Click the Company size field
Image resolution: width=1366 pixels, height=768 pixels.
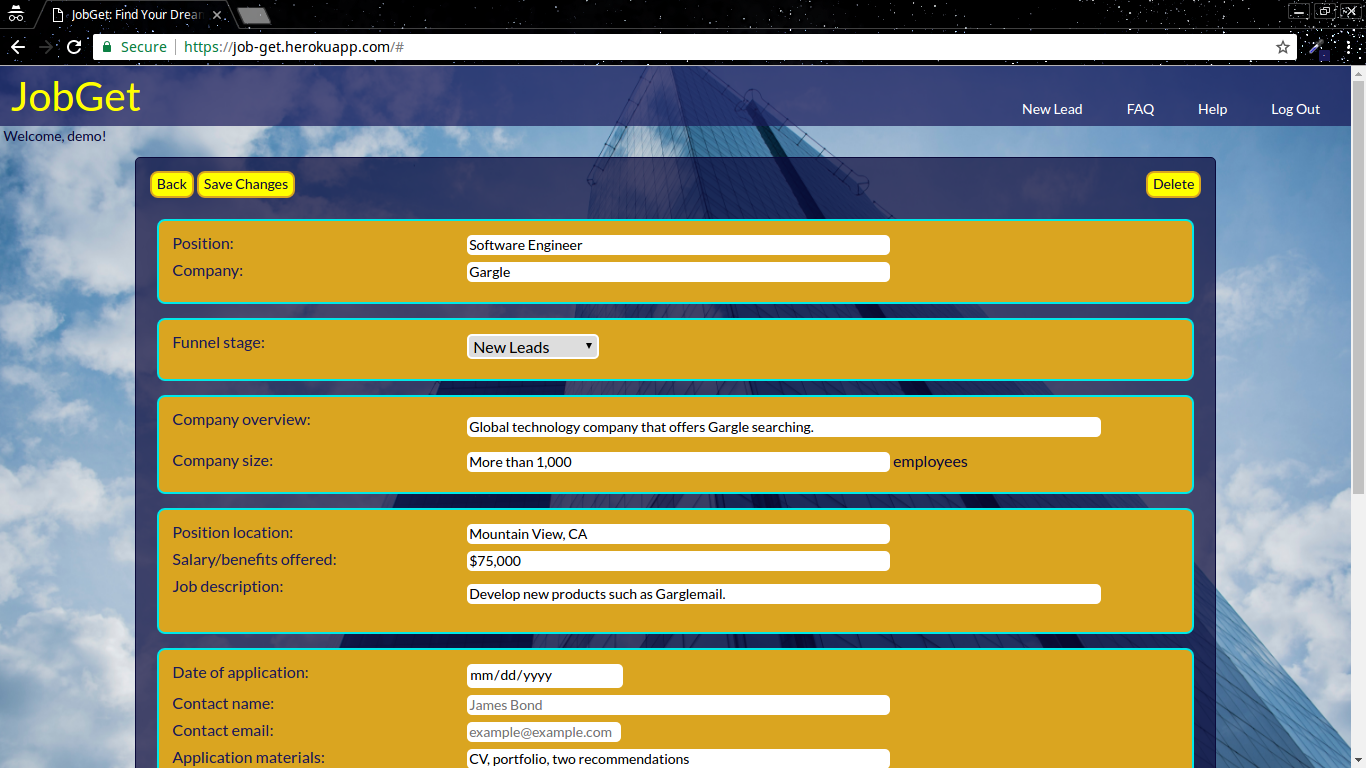coord(678,462)
